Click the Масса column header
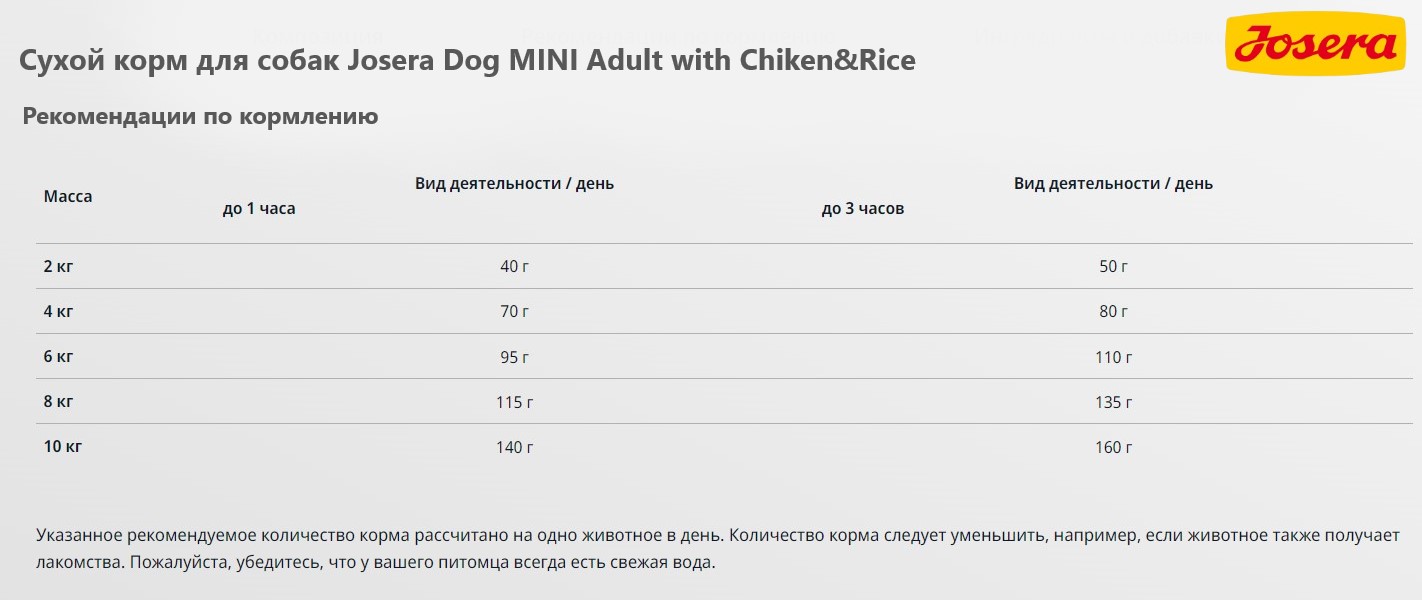Screen dimensions: 1422x600 pyautogui.click(x=68, y=197)
